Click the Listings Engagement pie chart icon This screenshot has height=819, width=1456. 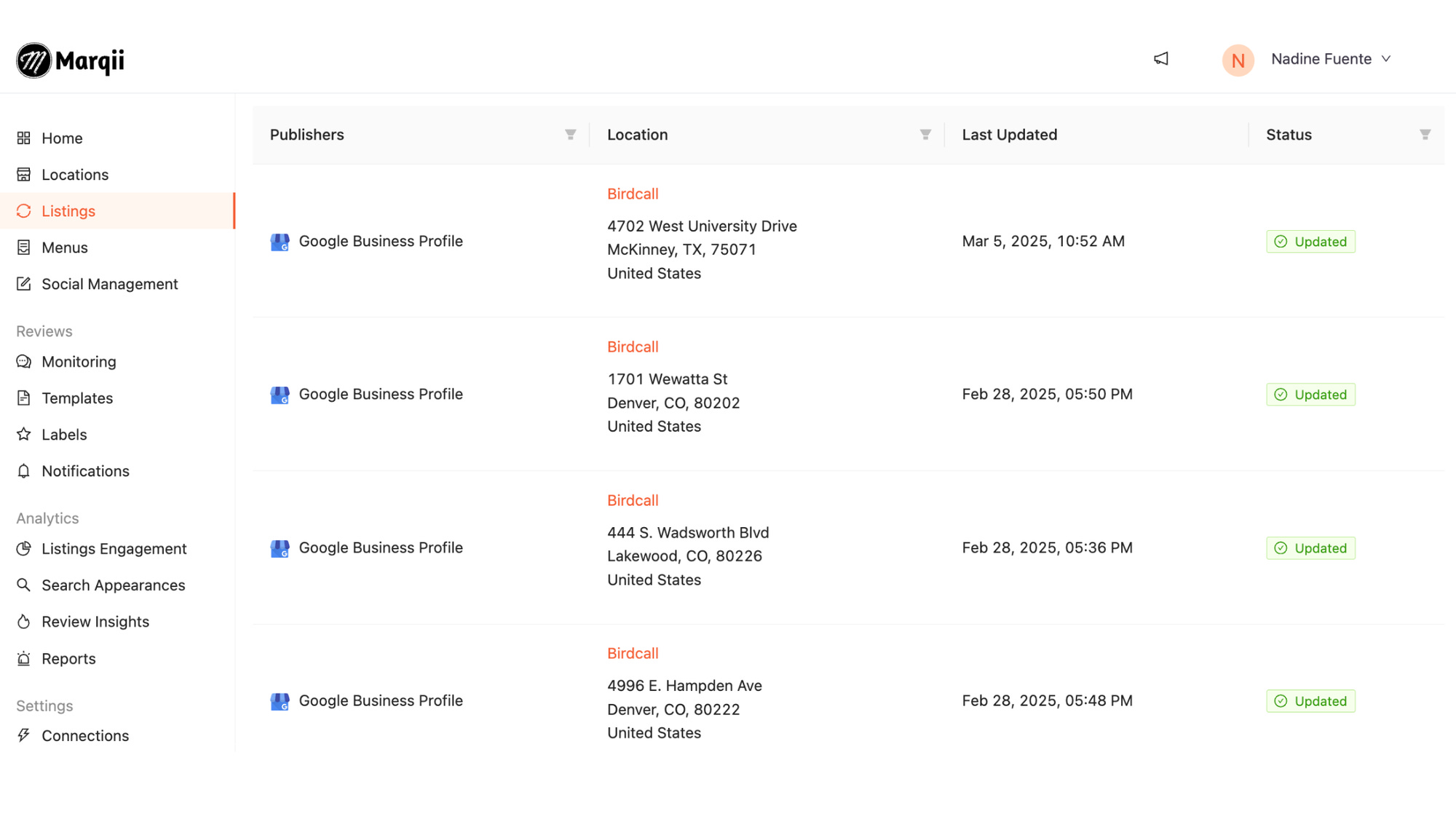(x=24, y=549)
